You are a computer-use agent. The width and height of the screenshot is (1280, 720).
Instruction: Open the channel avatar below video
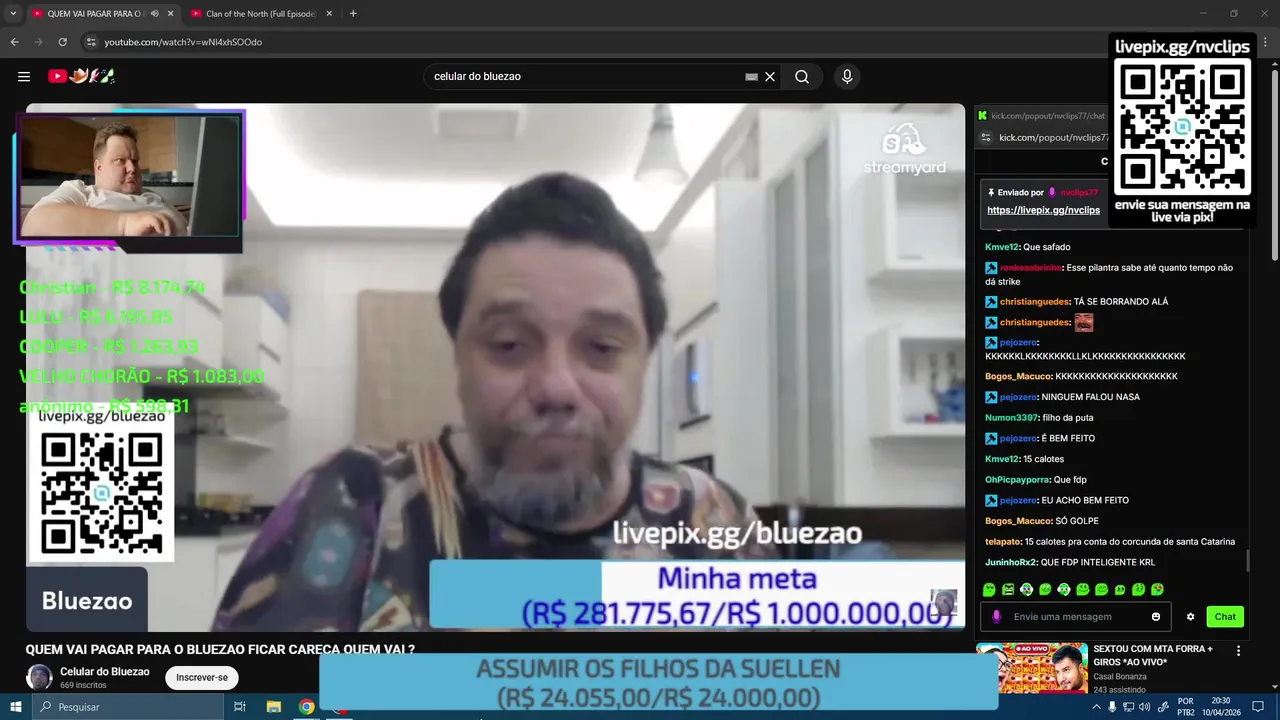click(x=39, y=677)
